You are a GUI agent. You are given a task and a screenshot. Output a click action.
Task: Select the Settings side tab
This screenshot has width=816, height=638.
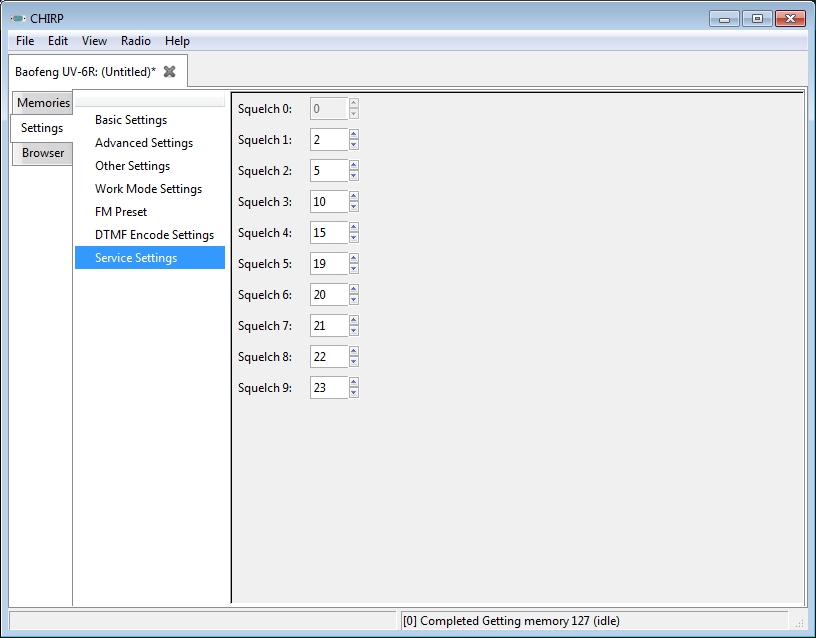(42, 127)
